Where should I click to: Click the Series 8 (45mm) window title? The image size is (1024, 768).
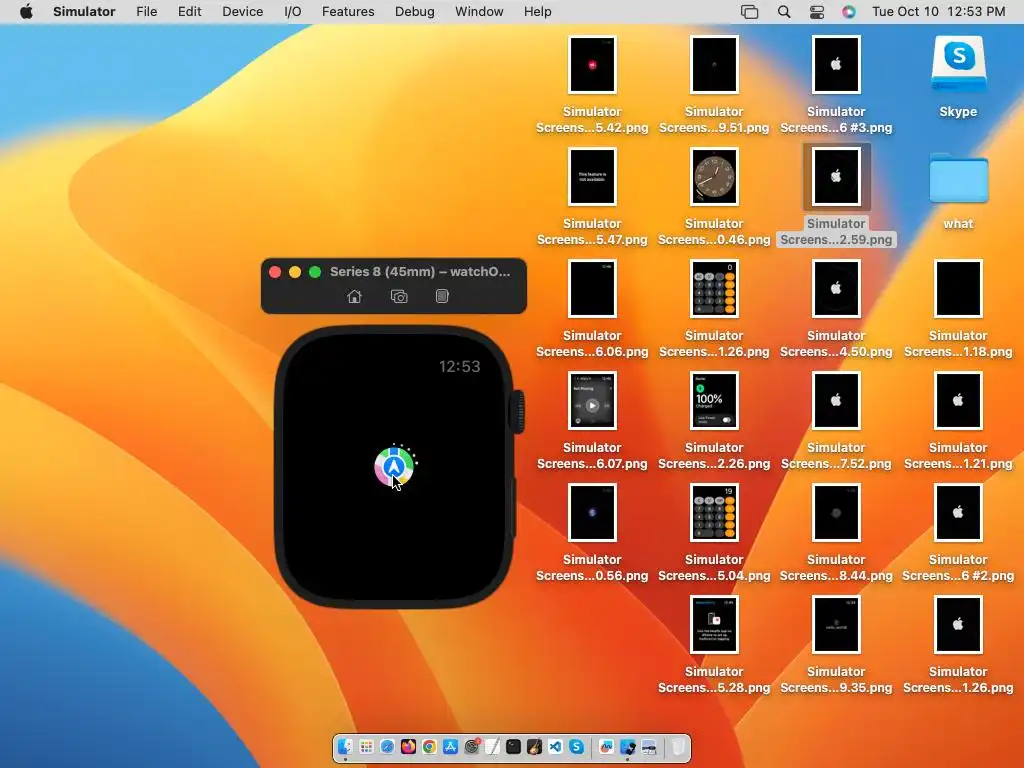tap(420, 272)
